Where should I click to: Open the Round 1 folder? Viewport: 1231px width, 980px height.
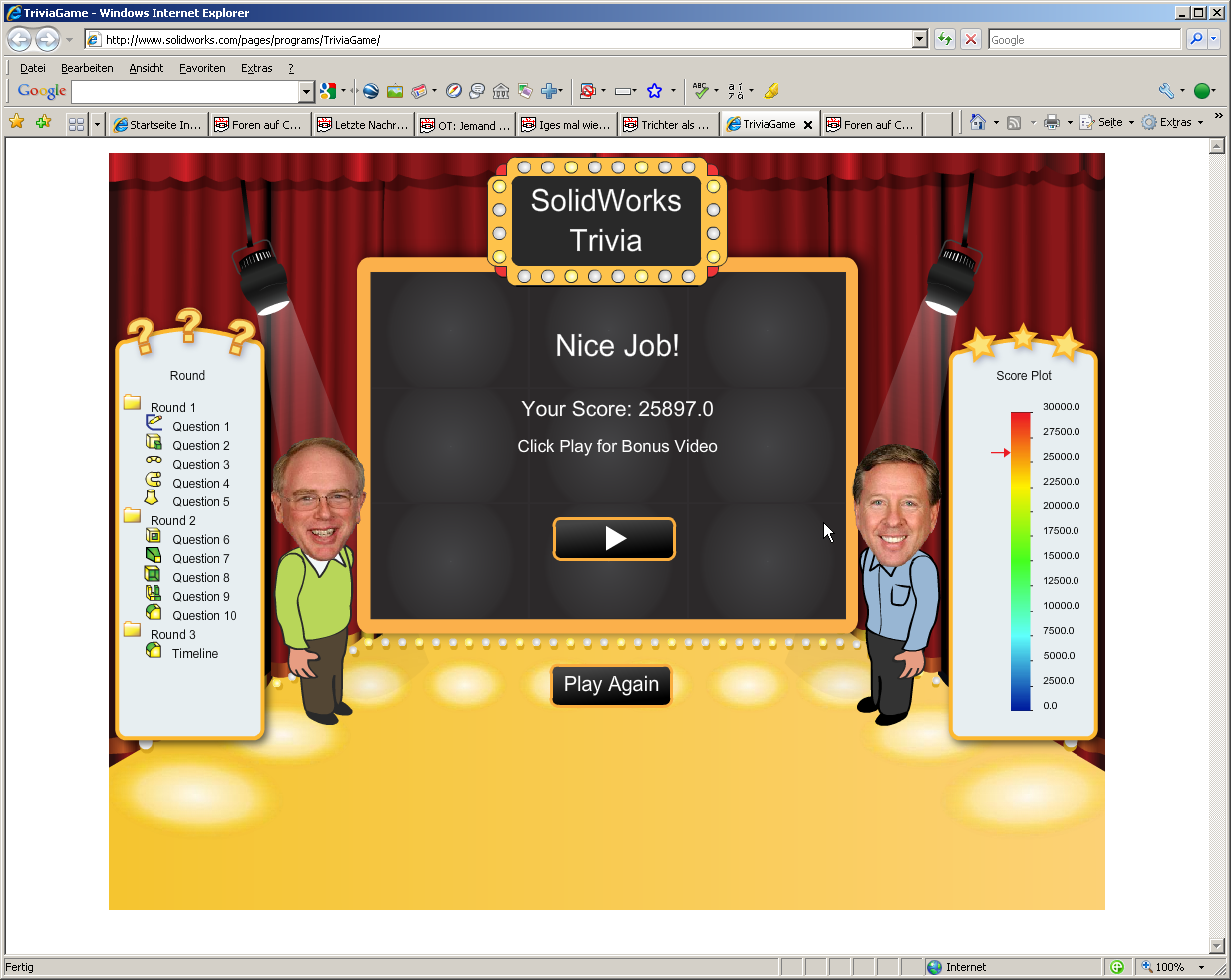132,402
